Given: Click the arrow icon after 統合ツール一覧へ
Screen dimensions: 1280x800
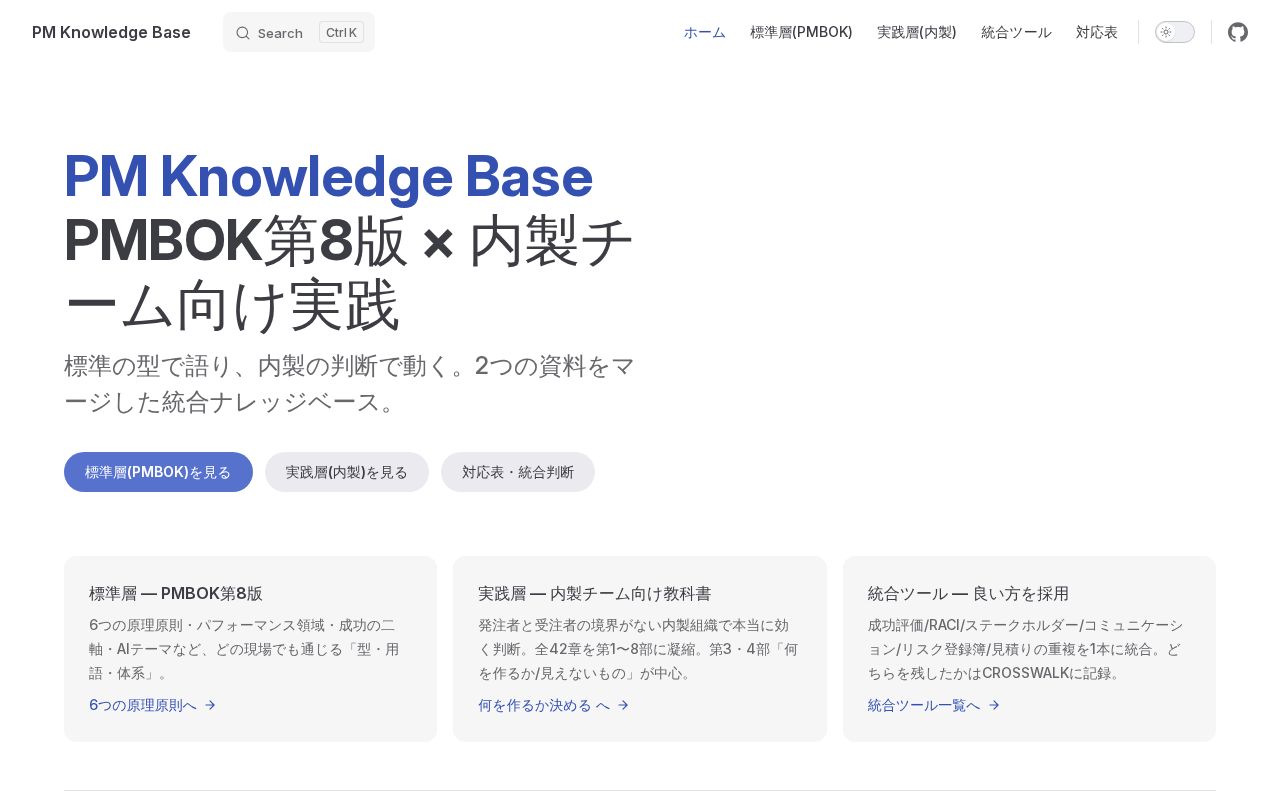Looking at the screenshot, I should 994,705.
